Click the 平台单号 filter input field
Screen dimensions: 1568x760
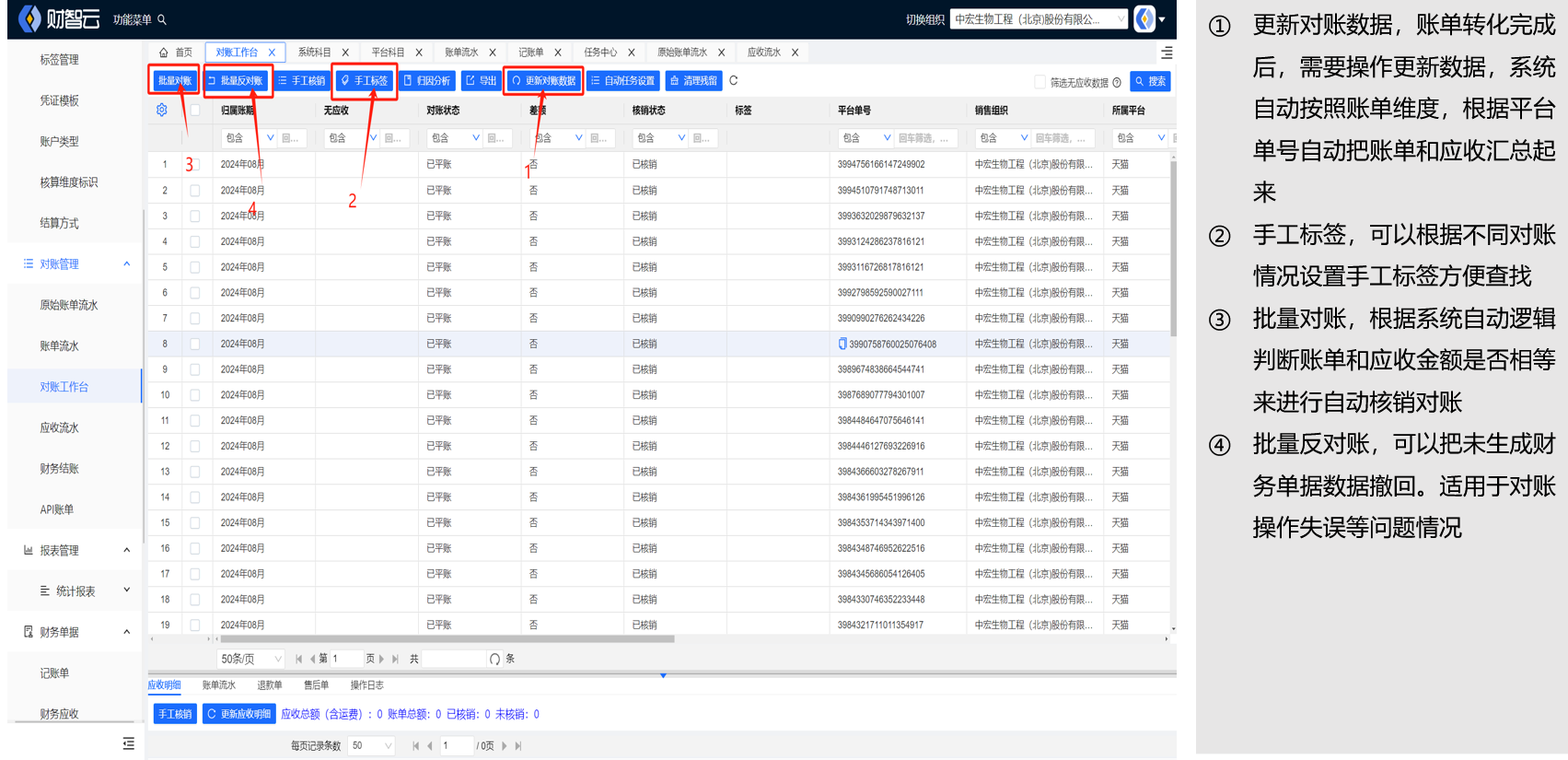click(925, 138)
